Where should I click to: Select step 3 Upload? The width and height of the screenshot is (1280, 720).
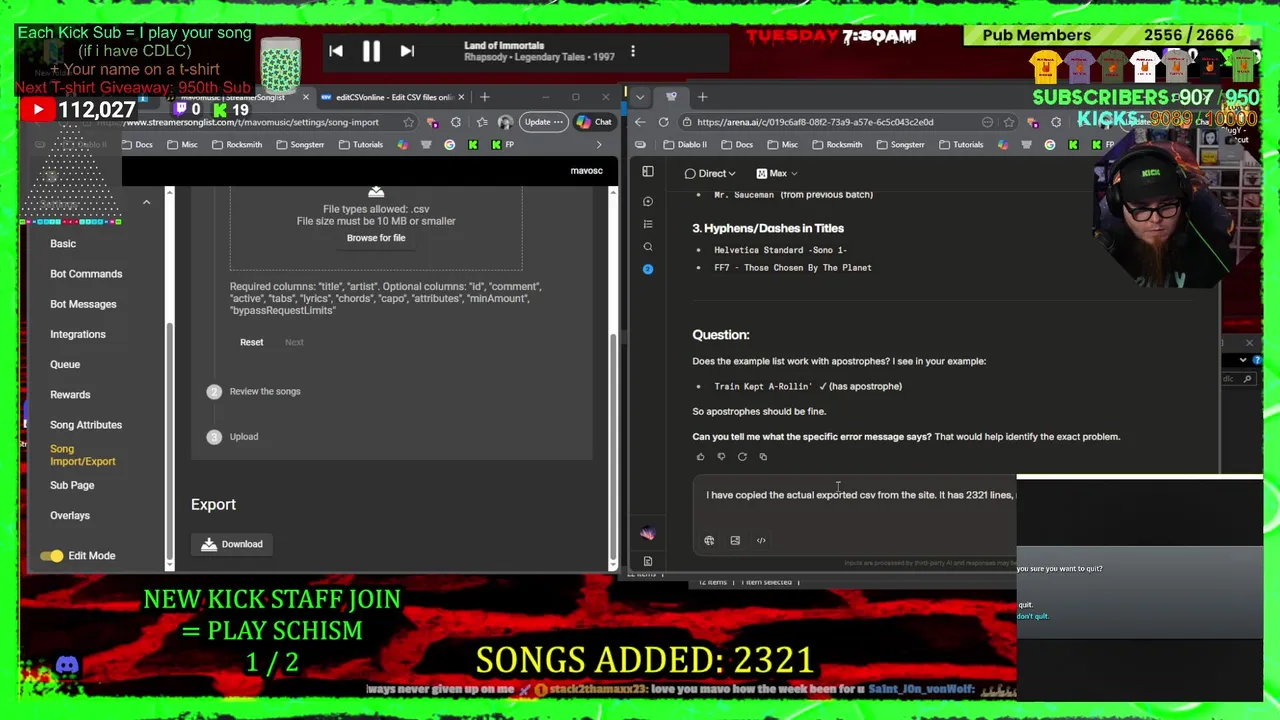pos(233,437)
